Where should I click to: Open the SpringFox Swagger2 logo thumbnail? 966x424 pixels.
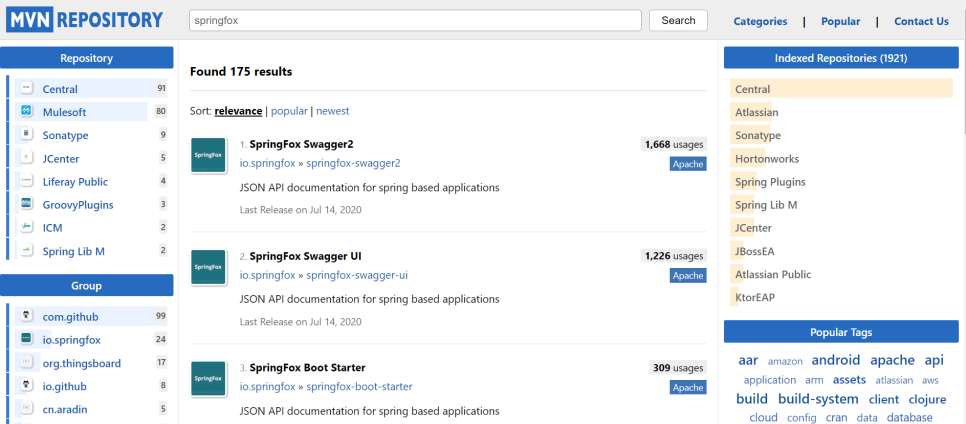(208, 155)
